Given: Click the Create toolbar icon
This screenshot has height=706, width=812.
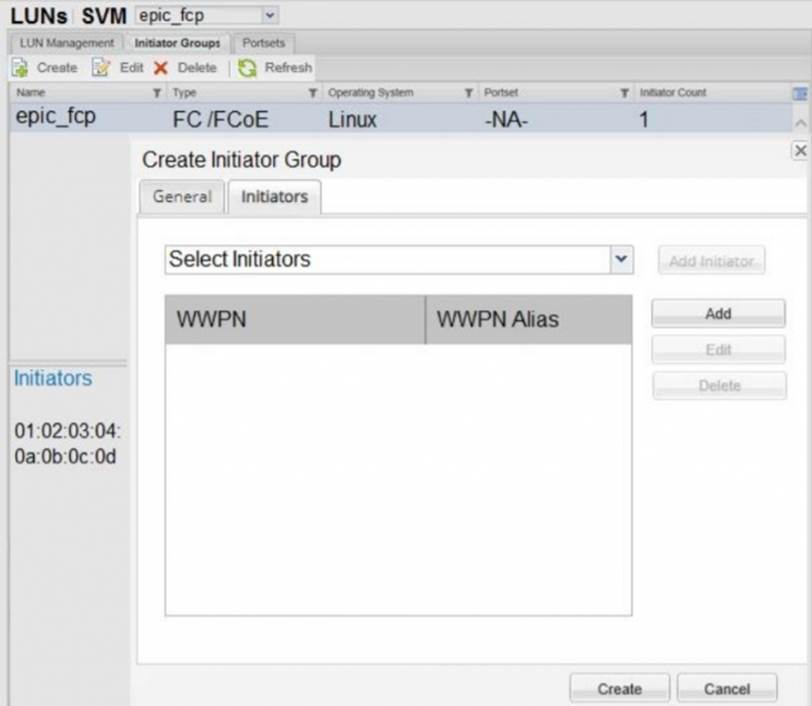Looking at the screenshot, I should click(x=19, y=68).
